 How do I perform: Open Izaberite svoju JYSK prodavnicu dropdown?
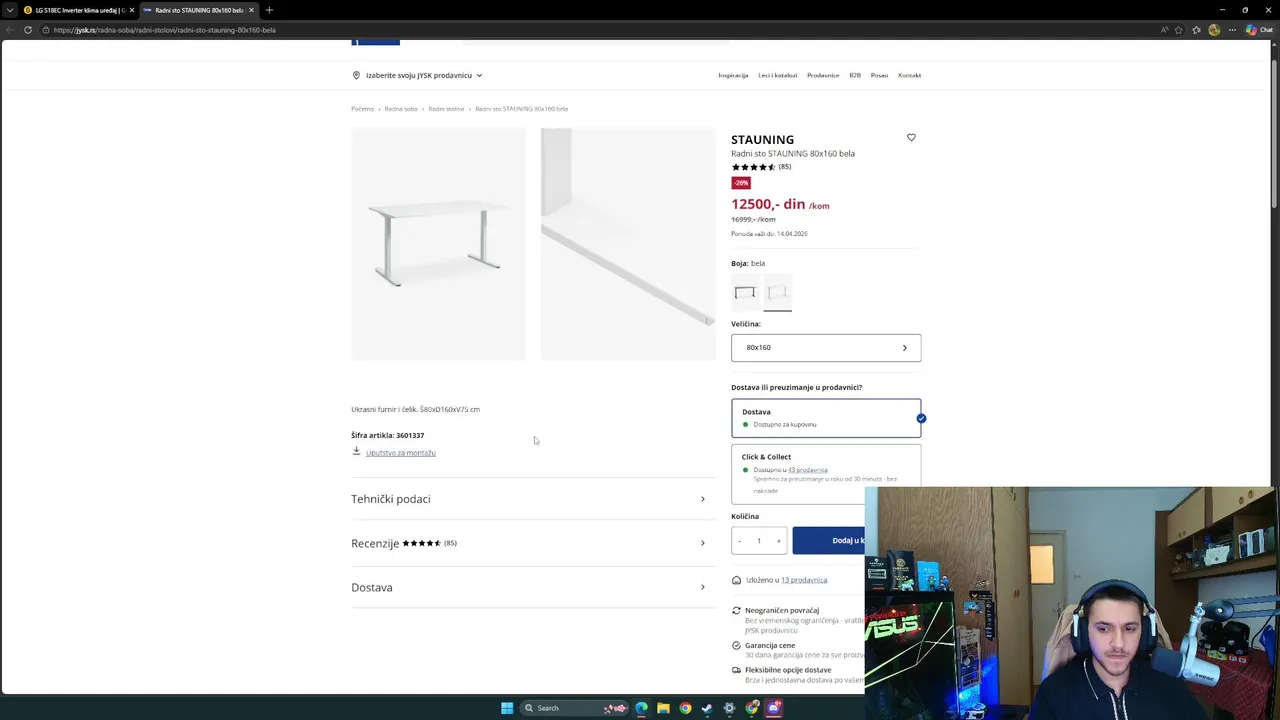pyautogui.click(x=418, y=75)
